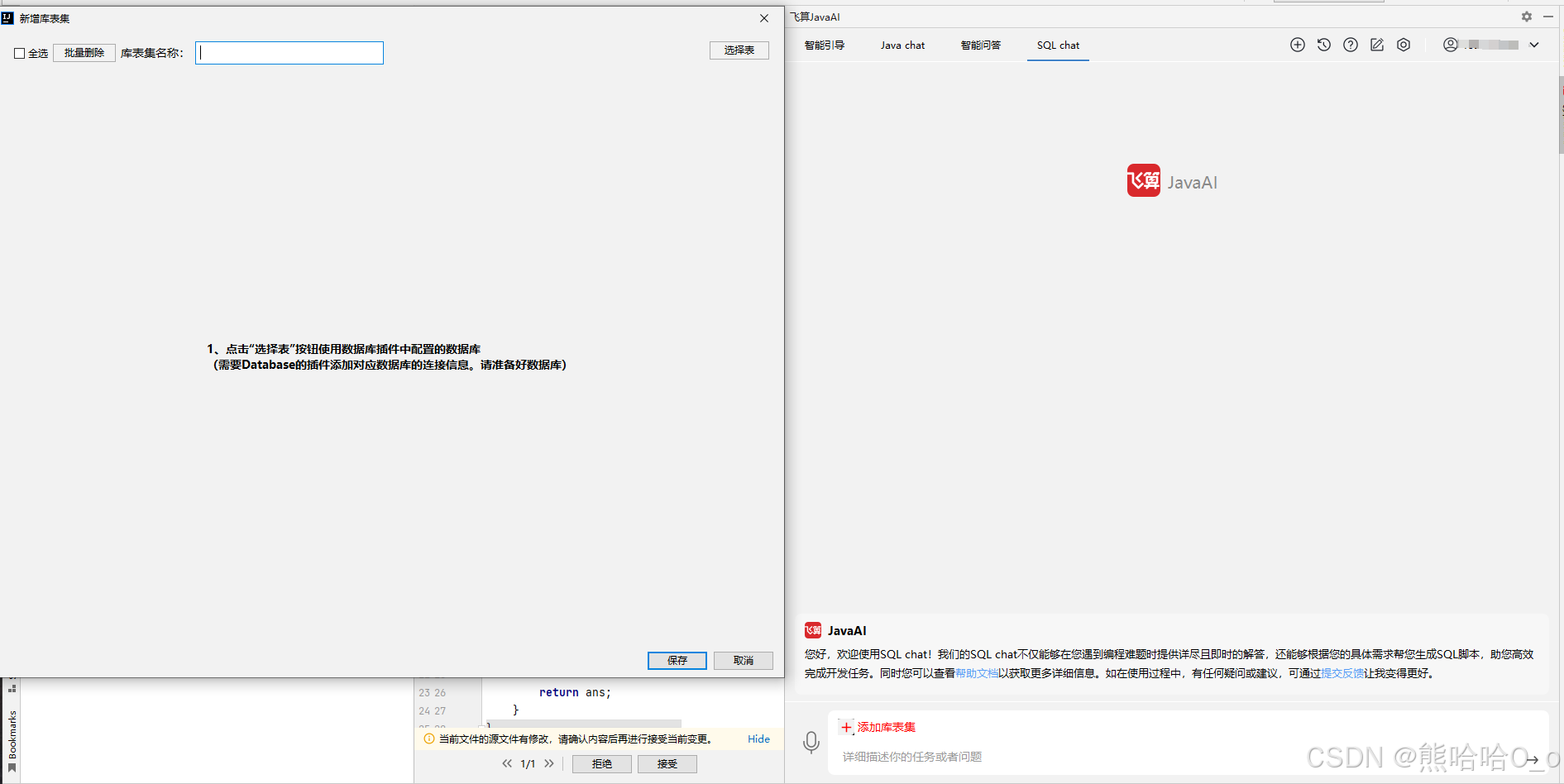Click the Hide link in the notification bar
This screenshot has height=784, width=1564.
758,739
